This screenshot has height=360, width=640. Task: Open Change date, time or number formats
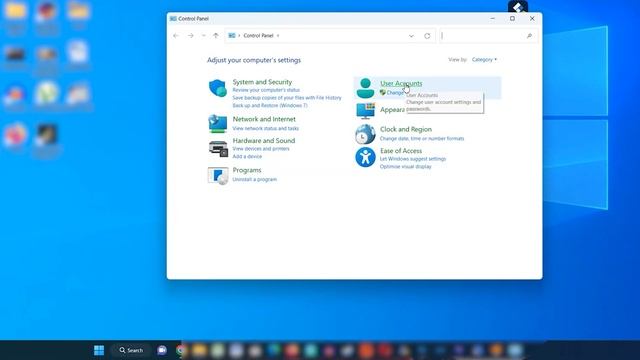click(422, 138)
